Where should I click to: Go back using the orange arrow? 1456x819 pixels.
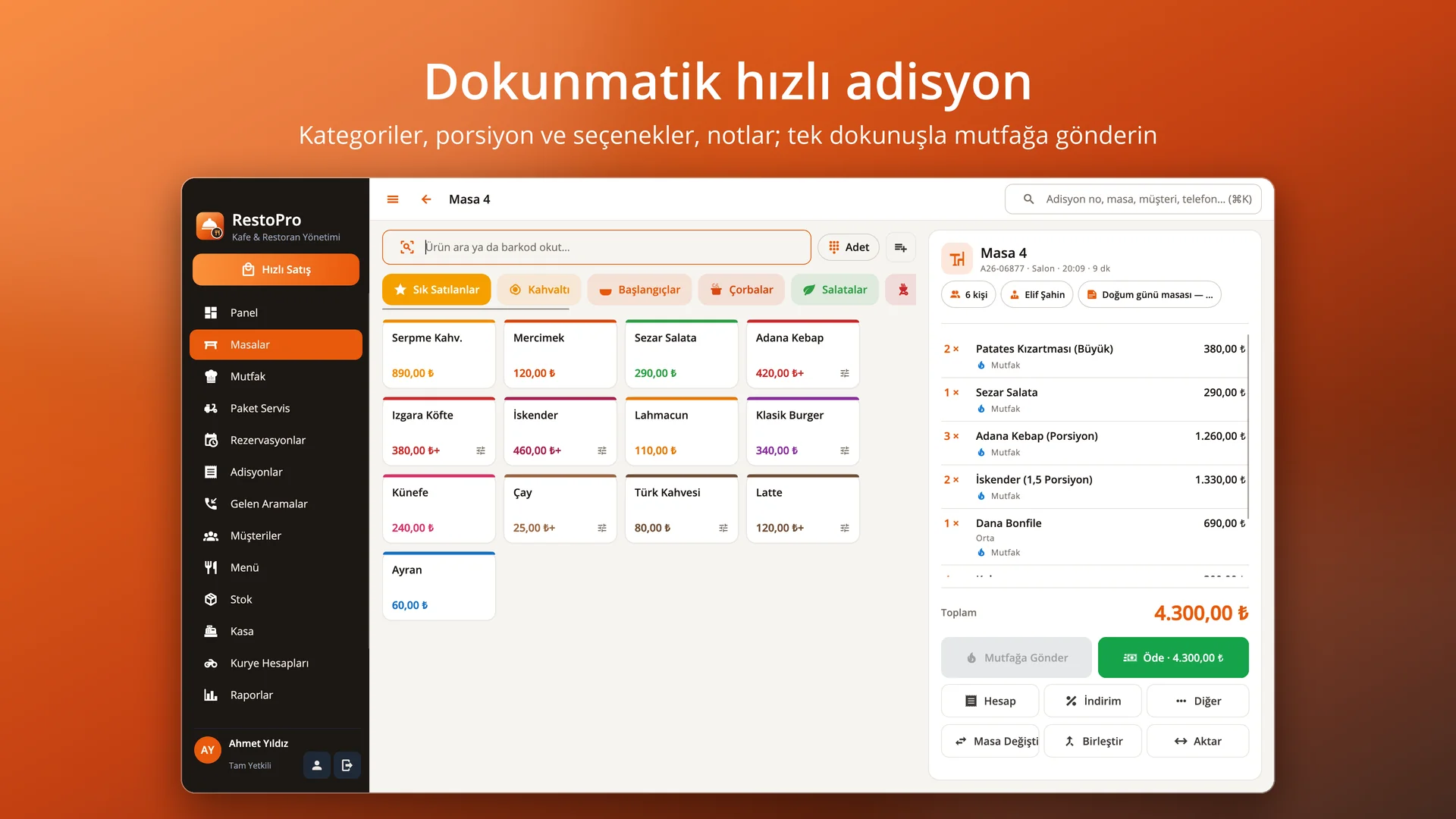(426, 199)
